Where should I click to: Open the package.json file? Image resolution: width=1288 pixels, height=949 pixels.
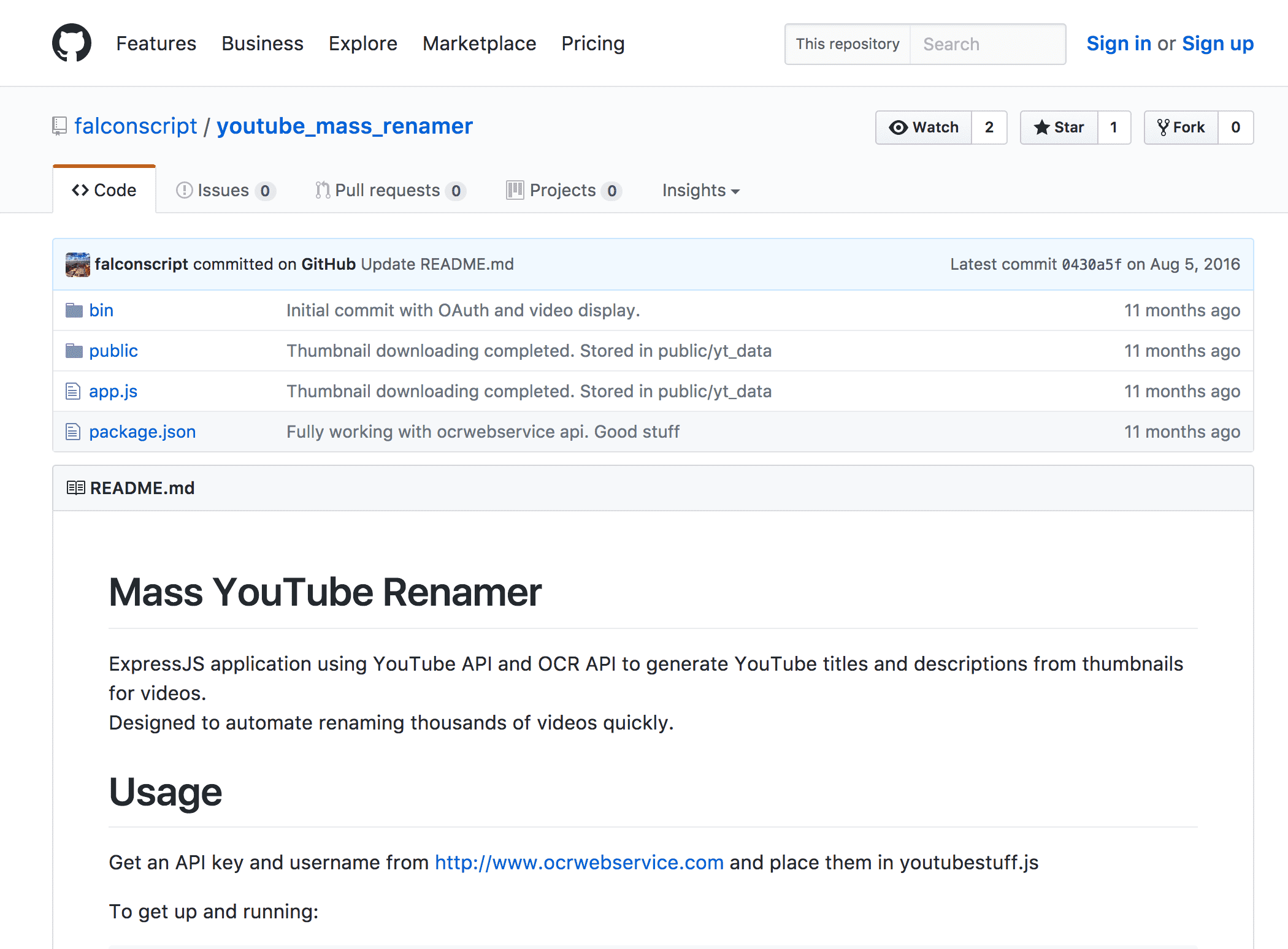(142, 432)
